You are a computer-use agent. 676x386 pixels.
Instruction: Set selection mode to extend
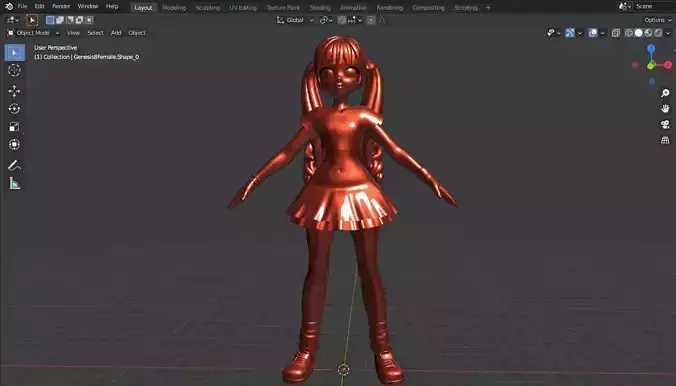point(60,20)
